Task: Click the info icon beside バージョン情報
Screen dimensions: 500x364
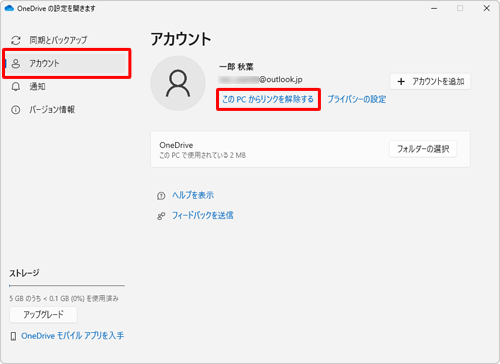Action: pyautogui.click(x=16, y=110)
